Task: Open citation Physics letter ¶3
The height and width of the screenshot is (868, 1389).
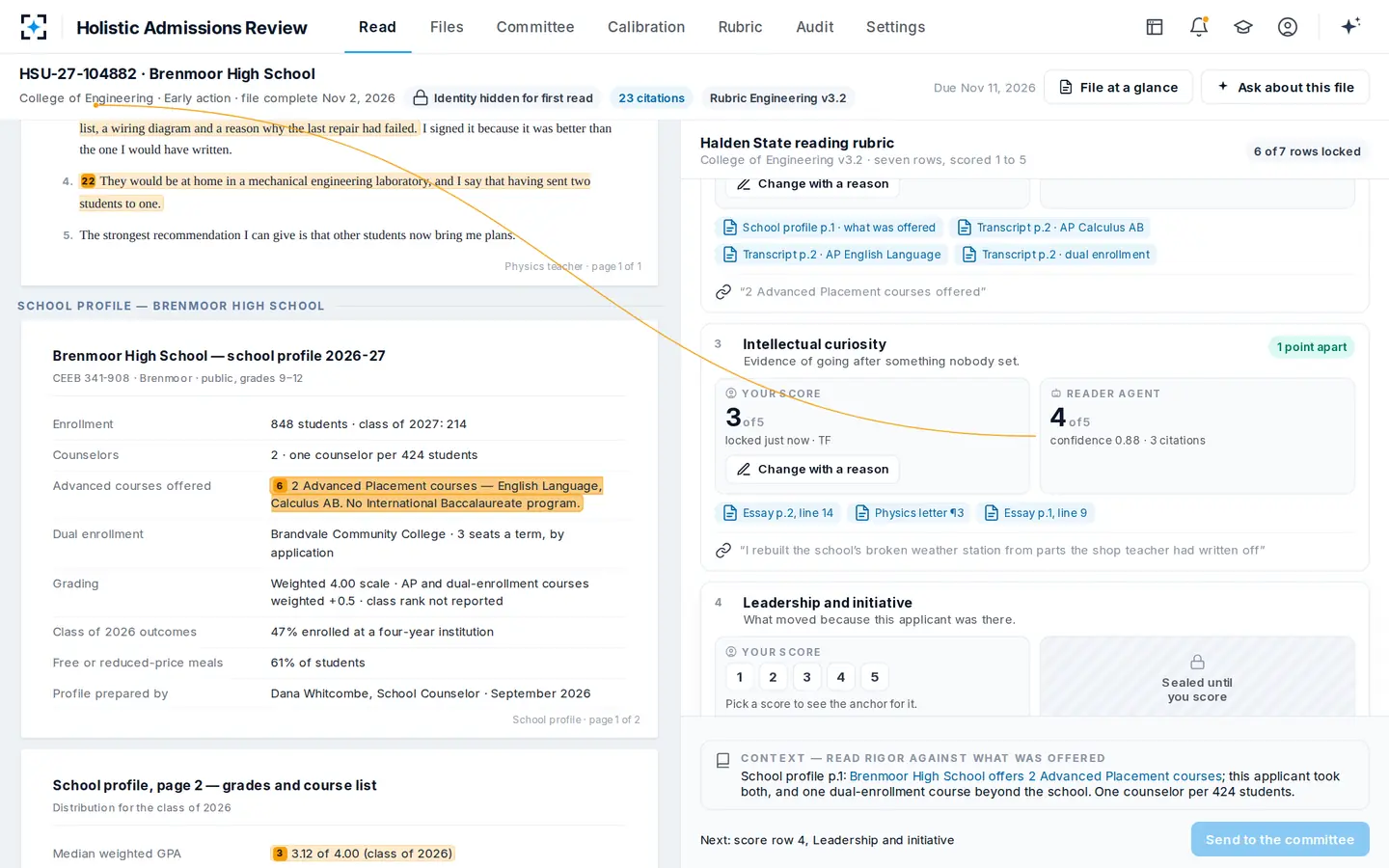Action: (x=910, y=513)
